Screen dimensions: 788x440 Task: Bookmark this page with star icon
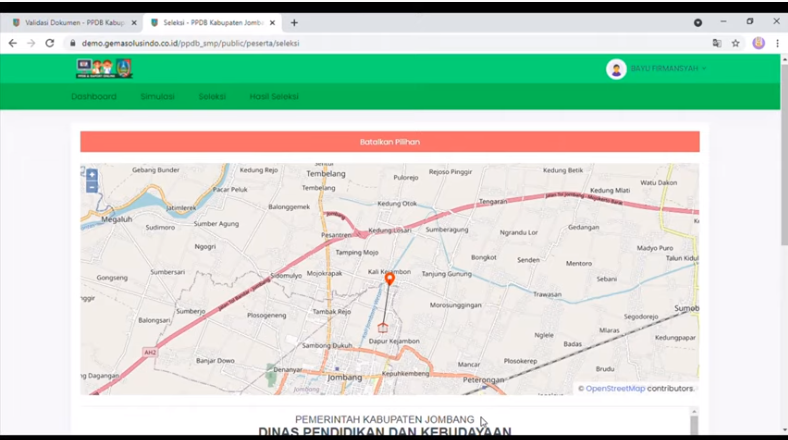coord(736,43)
